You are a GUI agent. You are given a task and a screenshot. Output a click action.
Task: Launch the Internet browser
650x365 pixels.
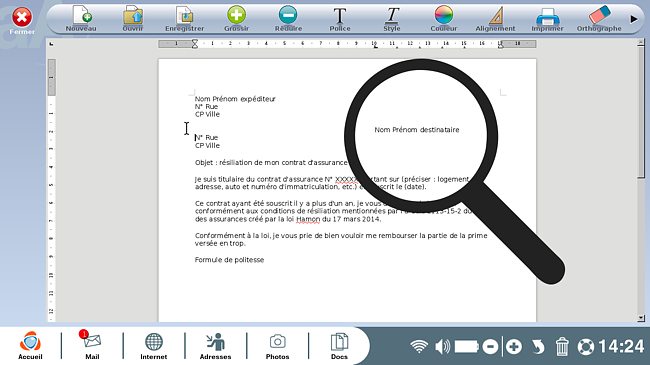[154, 345]
